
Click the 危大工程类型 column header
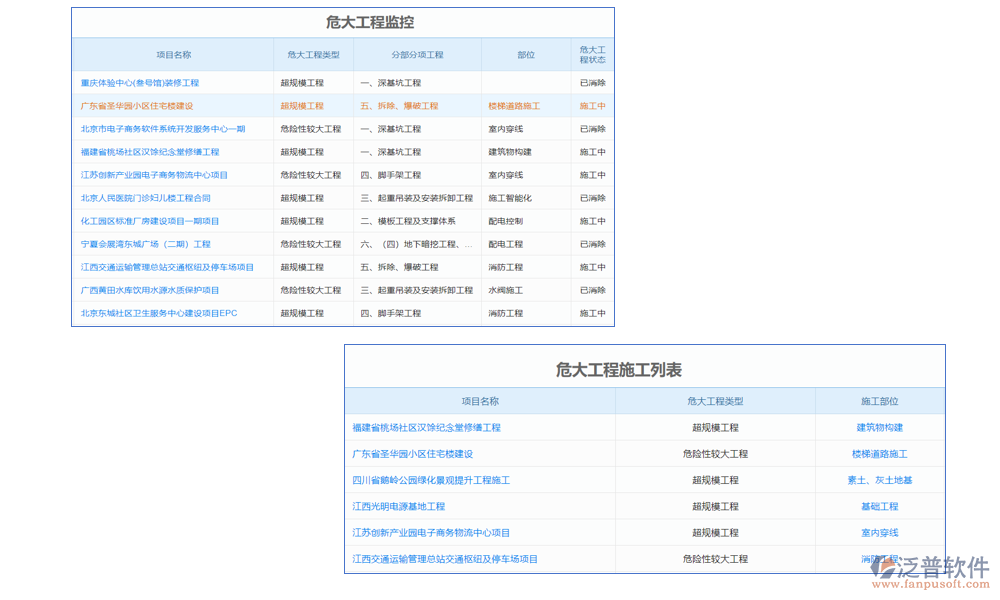313,55
